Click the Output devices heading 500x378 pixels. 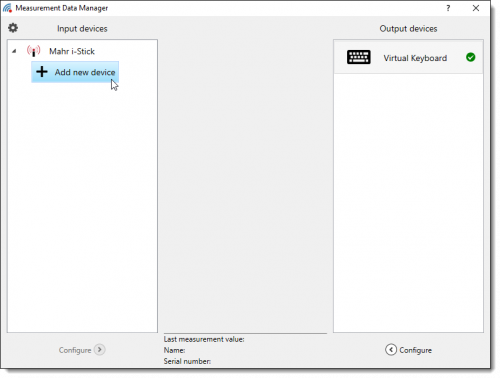[408, 29]
